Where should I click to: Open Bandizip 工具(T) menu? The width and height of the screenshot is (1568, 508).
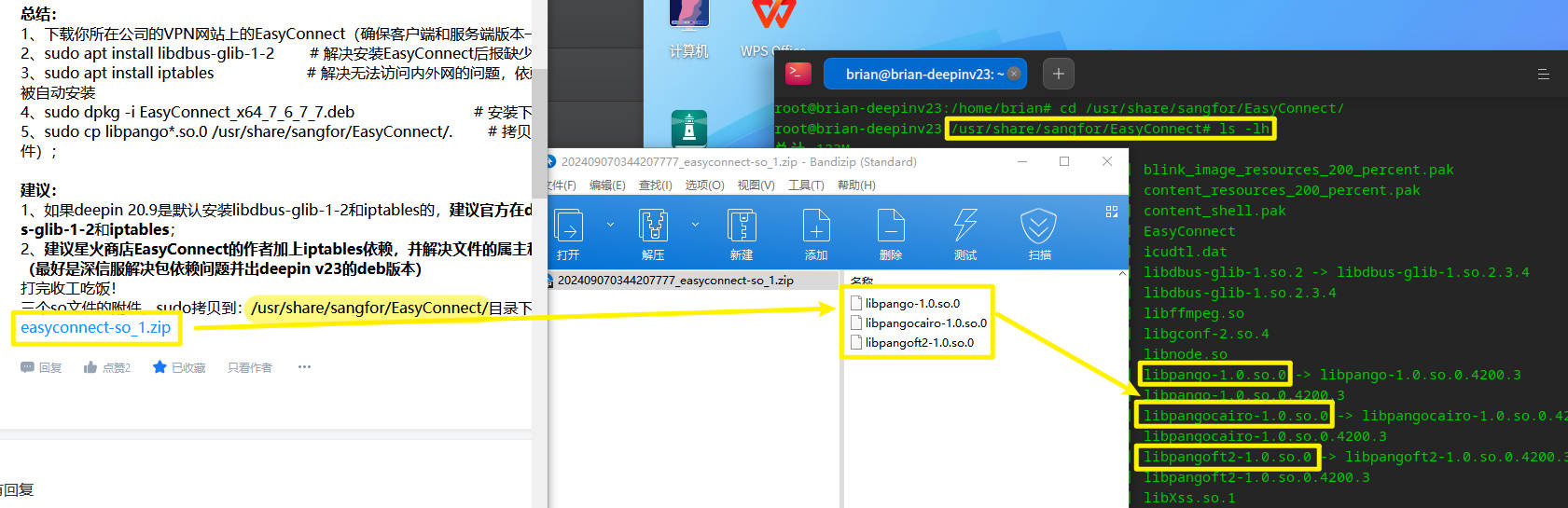point(806,185)
